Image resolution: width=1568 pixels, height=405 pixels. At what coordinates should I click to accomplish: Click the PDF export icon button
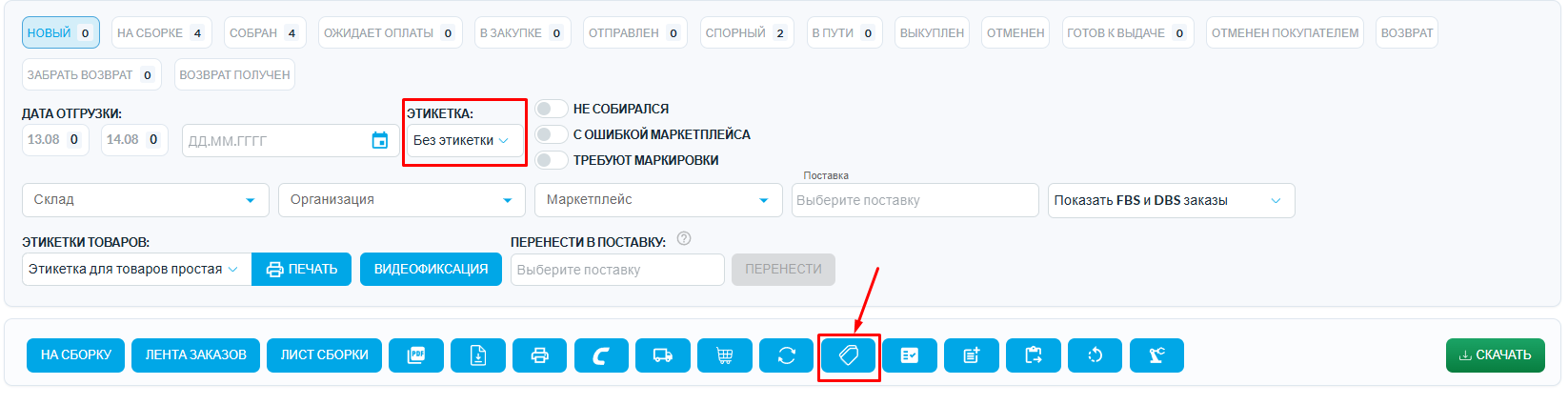pyautogui.click(x=416, y=355)
